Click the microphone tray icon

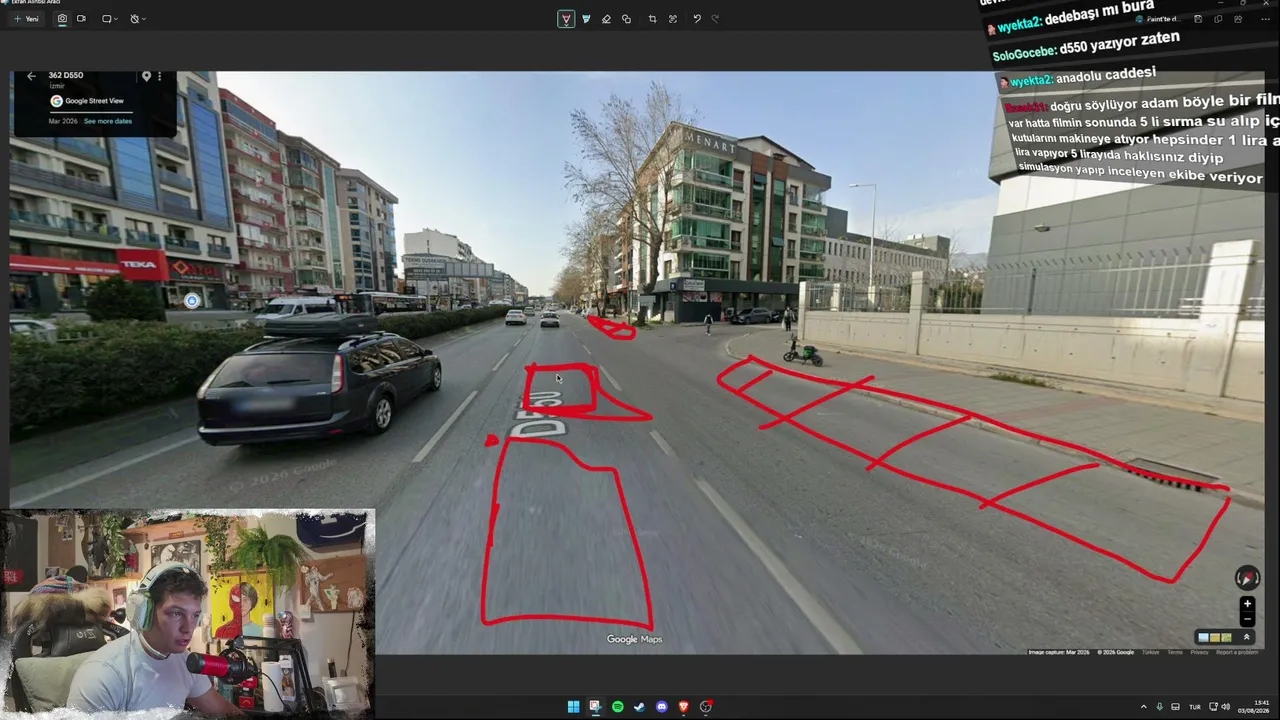coord(1160,707)
